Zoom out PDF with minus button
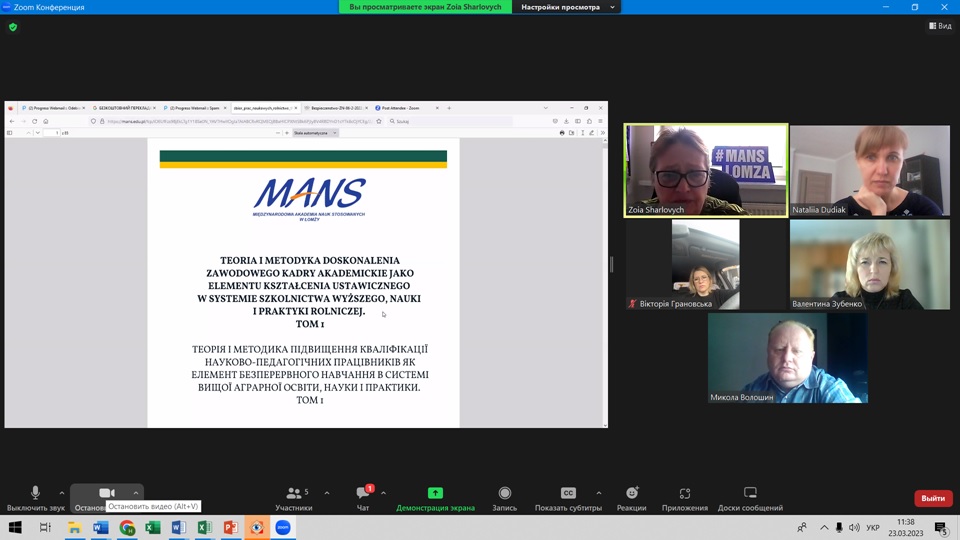This screenshot has height=540, width=960. pyautogui.click(x=277, y=133)
